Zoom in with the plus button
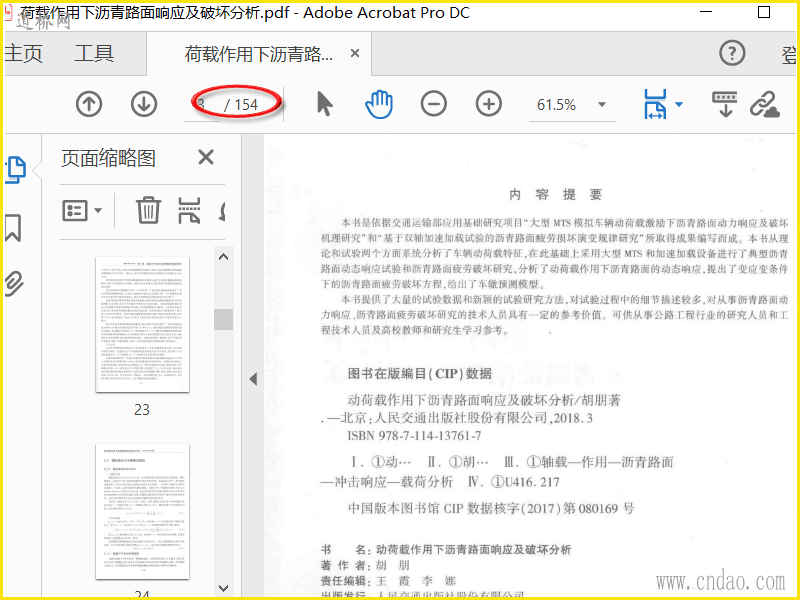Screen dimensions: 800x600 [x=489, y=104]
